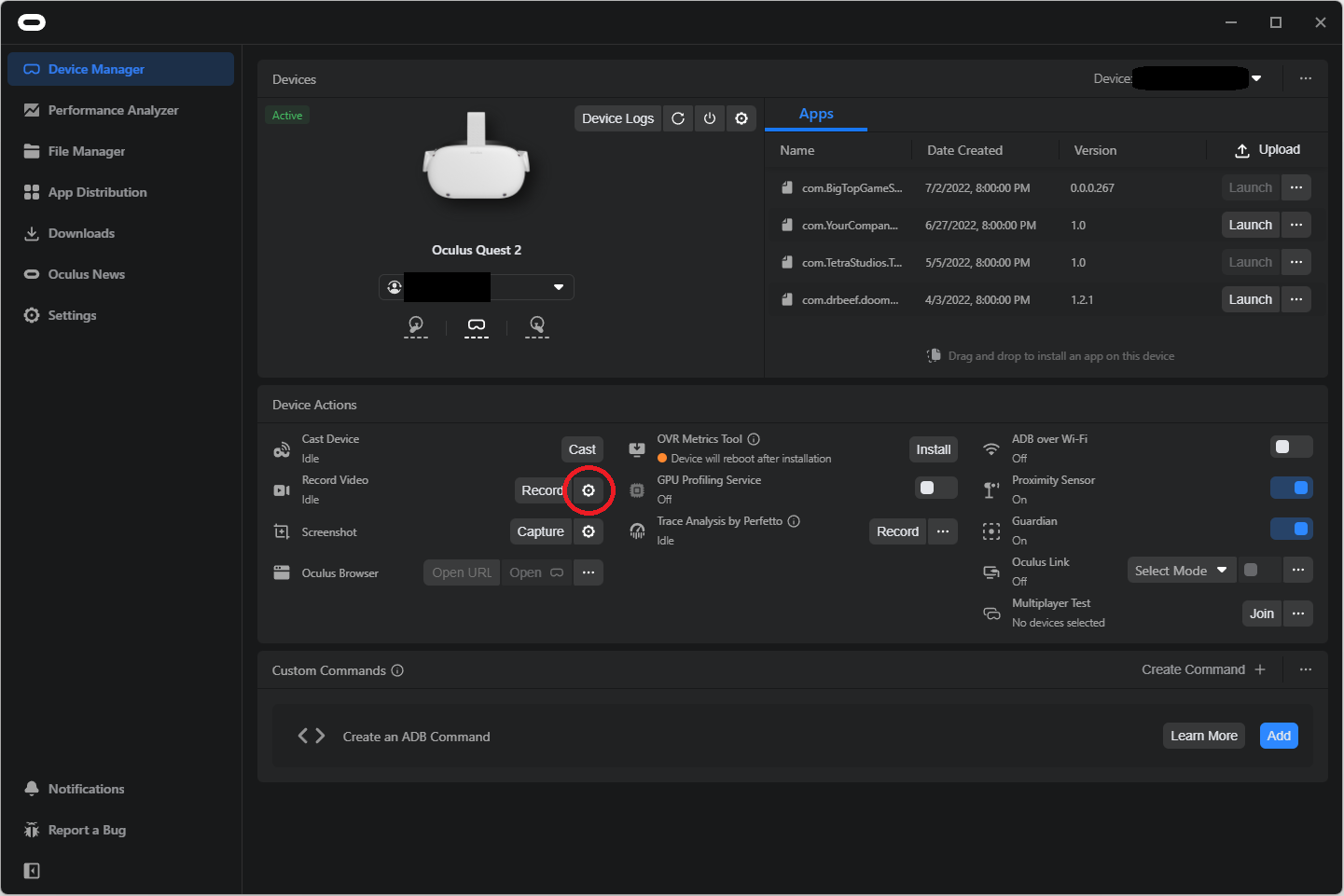Launch com.drbeef.doom app
This screenshot has width=1344, height=896.
click(1251, 299)
